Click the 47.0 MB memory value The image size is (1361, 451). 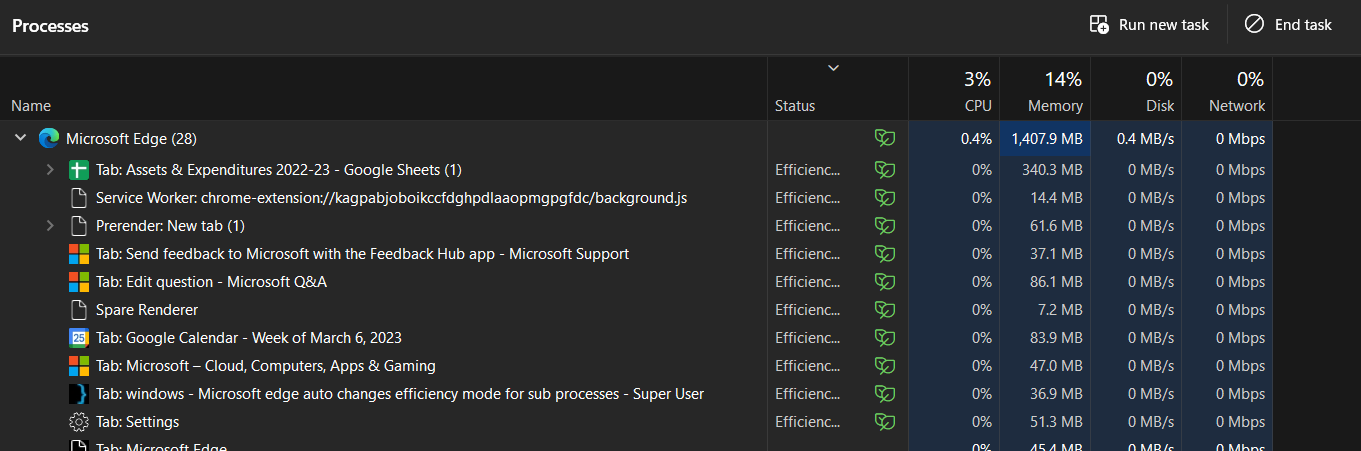coord(1057,366)
